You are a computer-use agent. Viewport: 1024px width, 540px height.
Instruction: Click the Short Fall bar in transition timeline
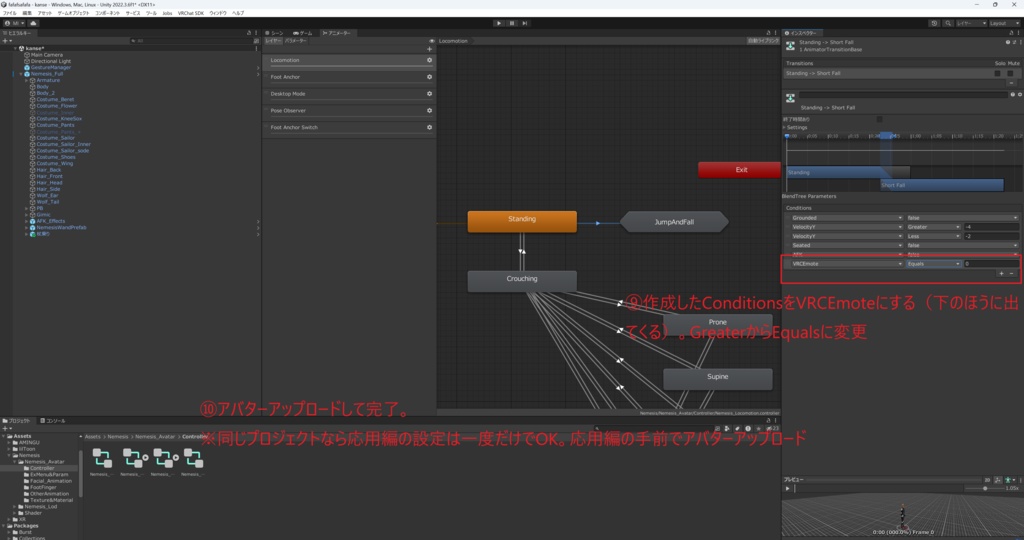pos(942,185)
